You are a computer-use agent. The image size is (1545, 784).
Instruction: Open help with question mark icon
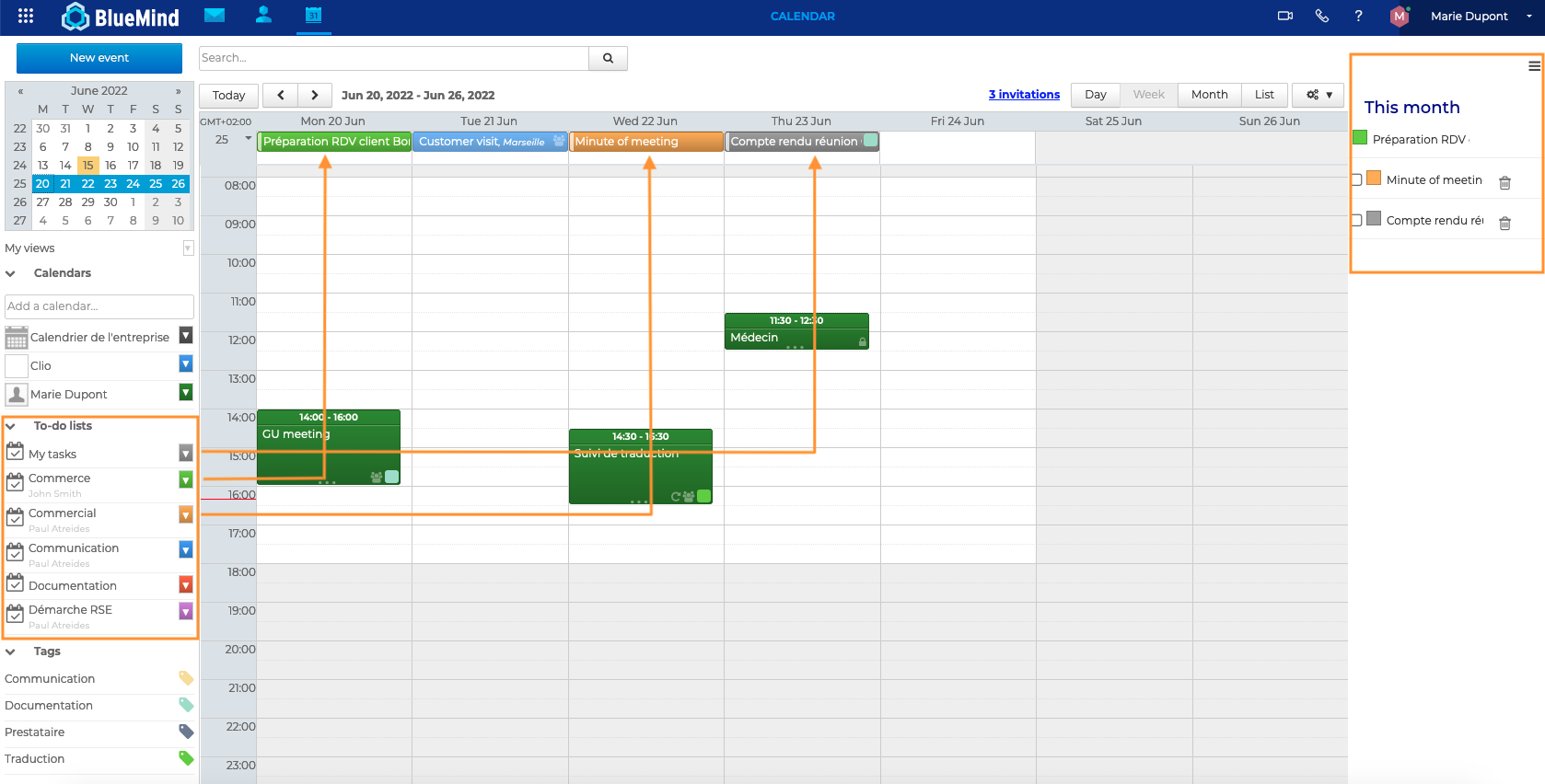tap(1358, 16)
